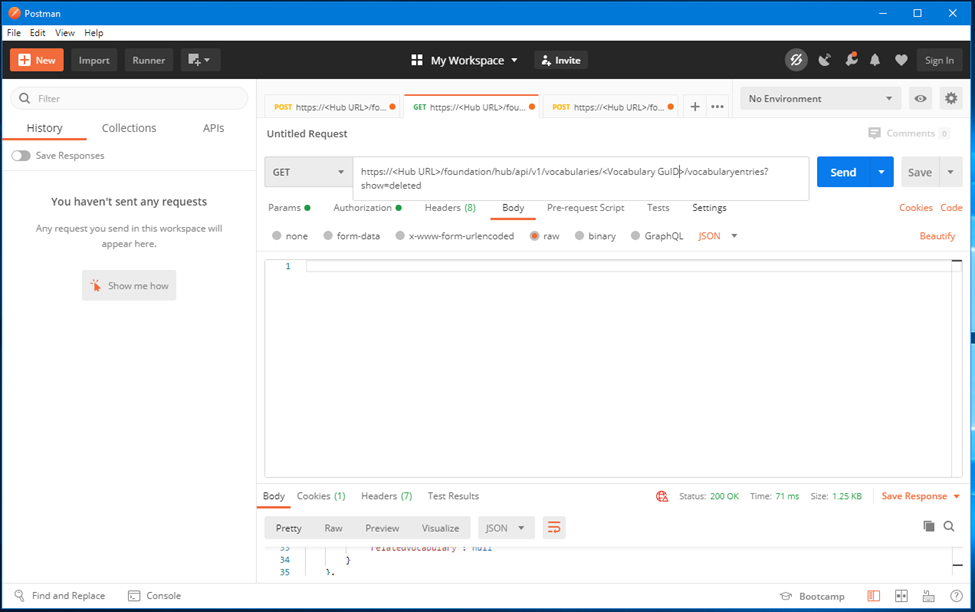Open the Headers request tab
The width and height of the screenshot is (975, 612).
pos(449,208)
